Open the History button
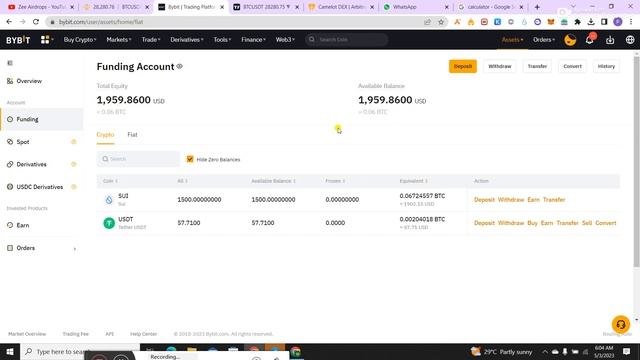Screen dimensions: 640x360 click(606, 66)
